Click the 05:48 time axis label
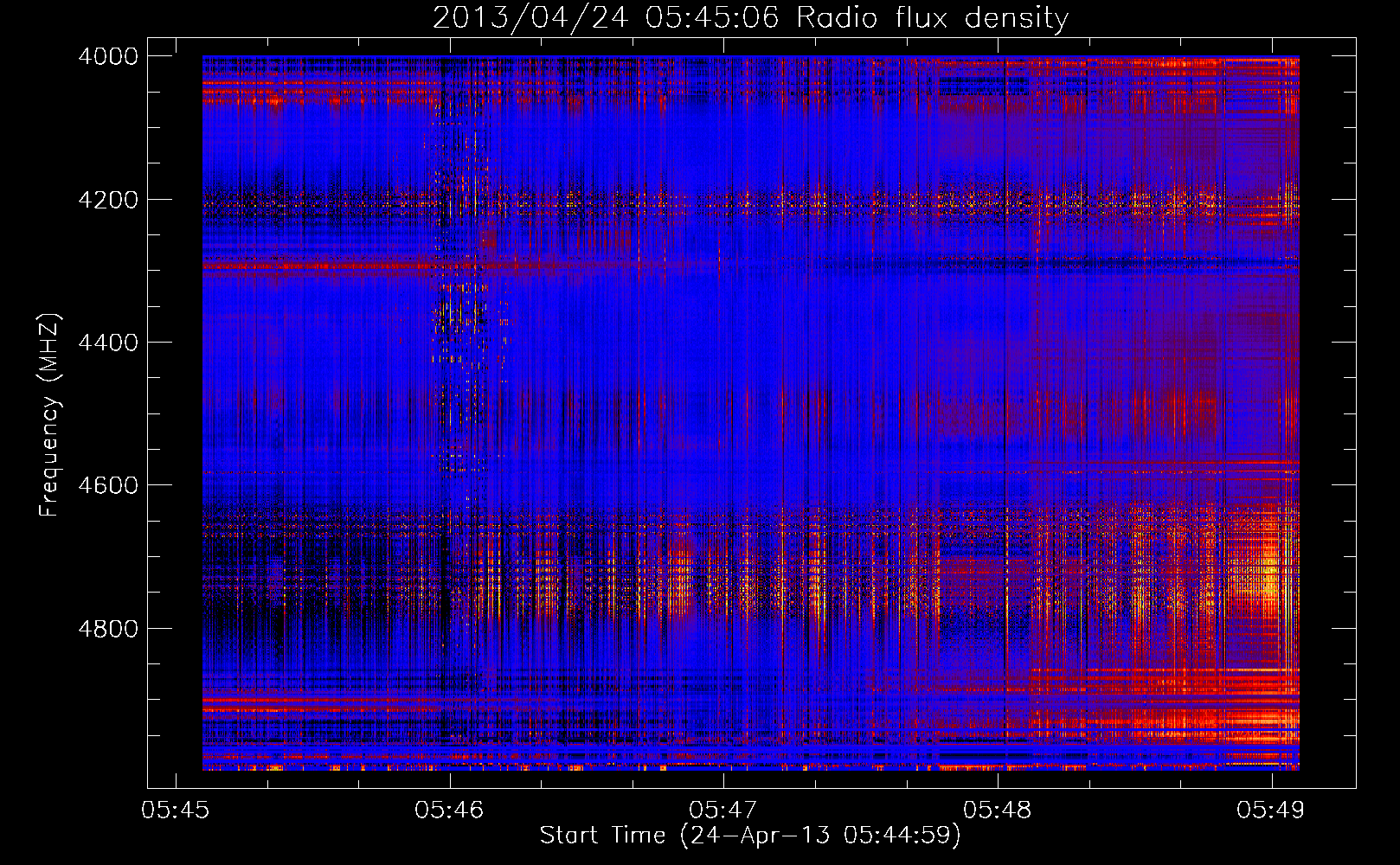The height and width of the screenshot is (865, 1400). point(997,810)
